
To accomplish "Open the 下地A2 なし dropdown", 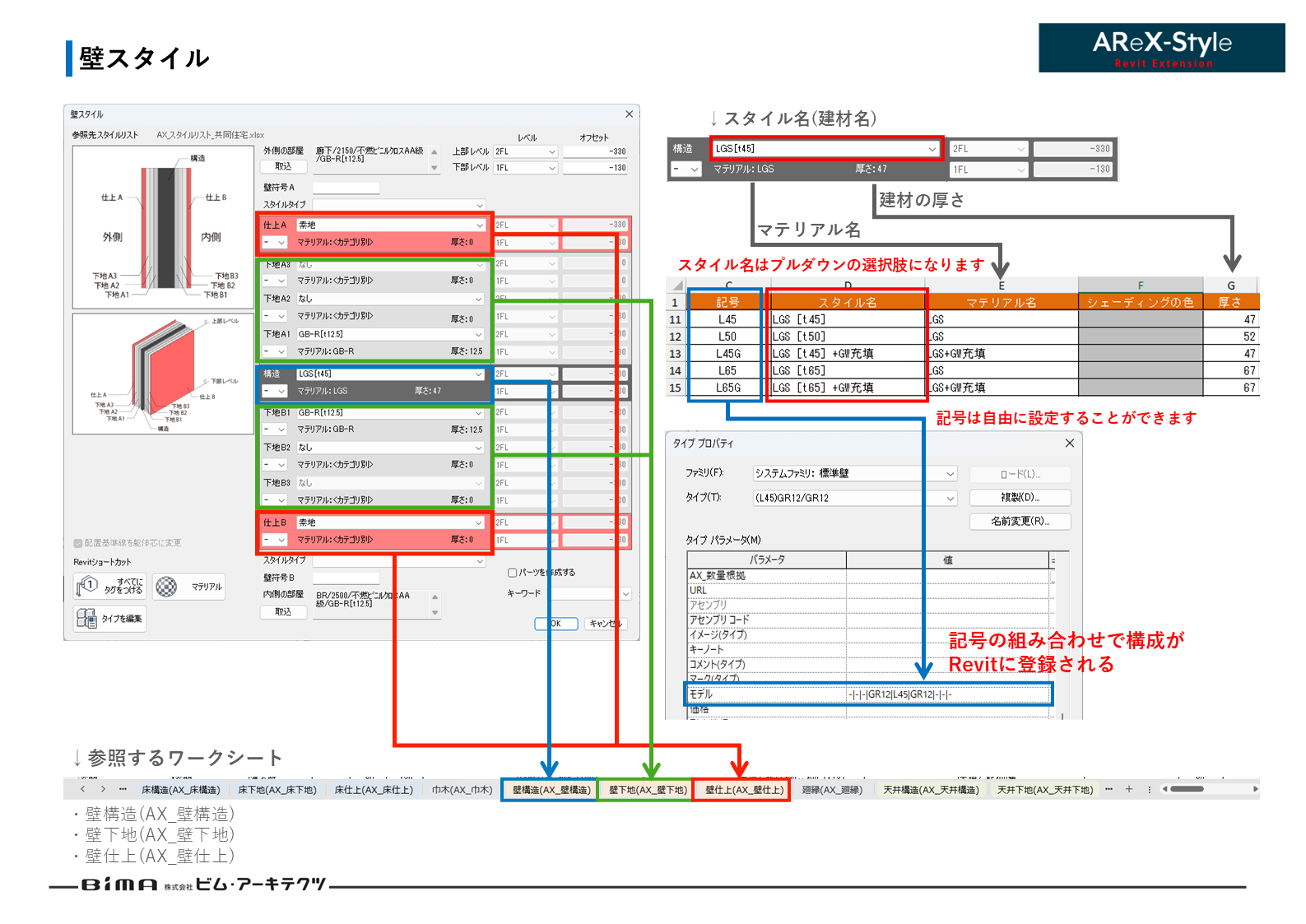I will pos(479,299).
